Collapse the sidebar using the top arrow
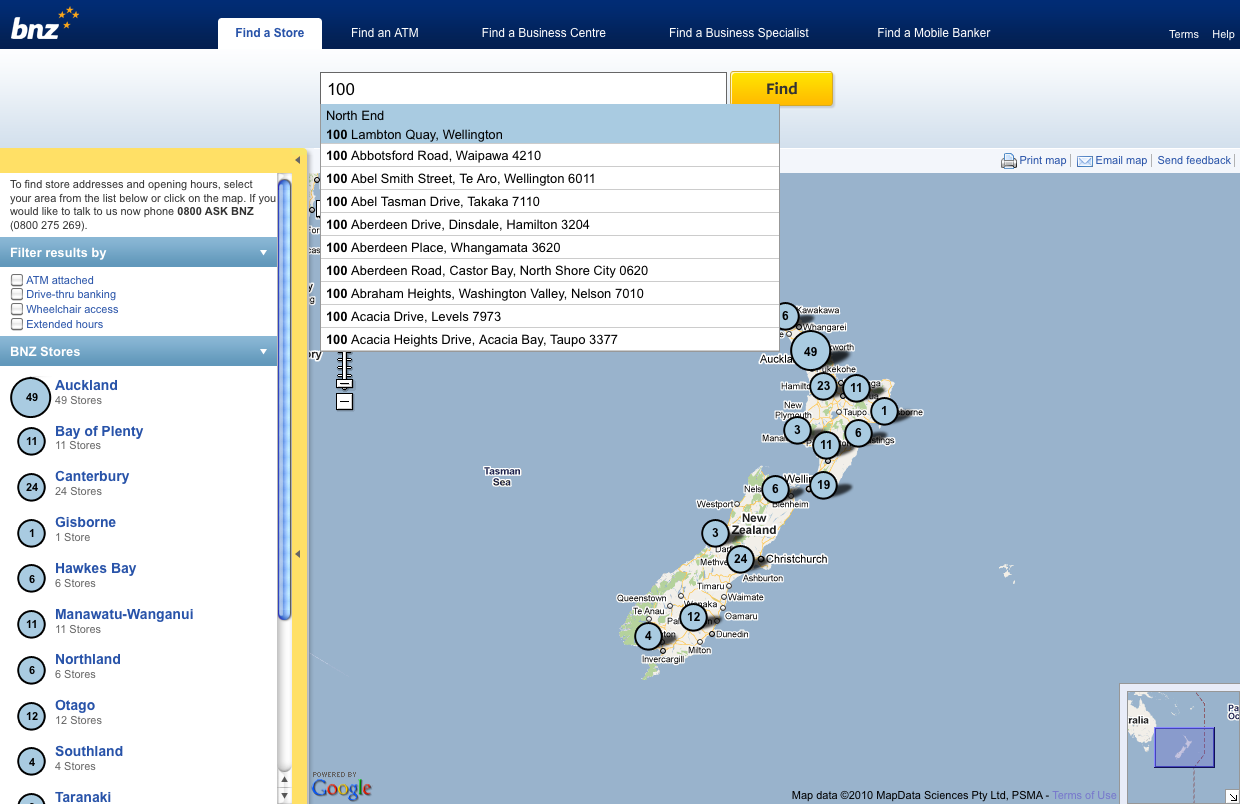The image size is (1240, 804). coord(297,160)
